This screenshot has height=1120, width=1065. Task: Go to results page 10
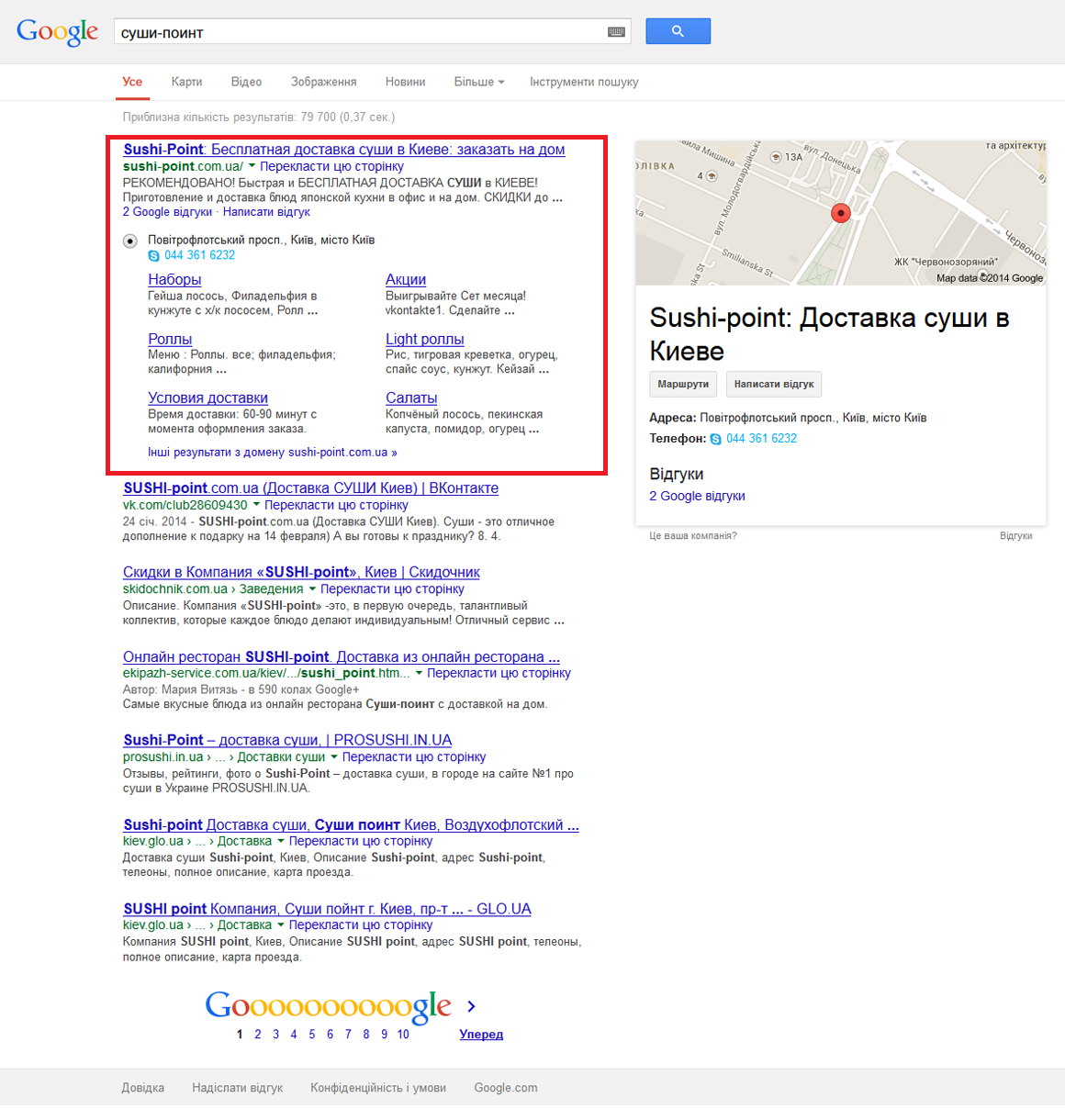coord(403,1035)
